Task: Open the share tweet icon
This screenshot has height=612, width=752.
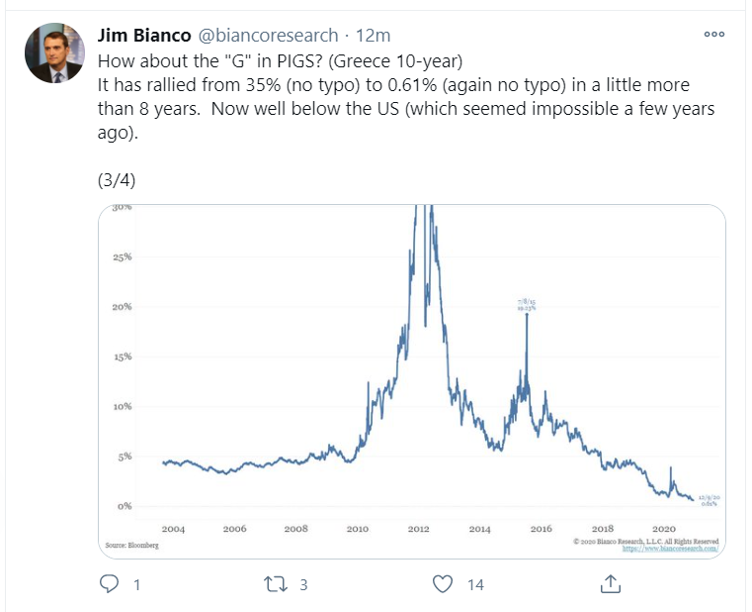Action: (x=609, y=583)
